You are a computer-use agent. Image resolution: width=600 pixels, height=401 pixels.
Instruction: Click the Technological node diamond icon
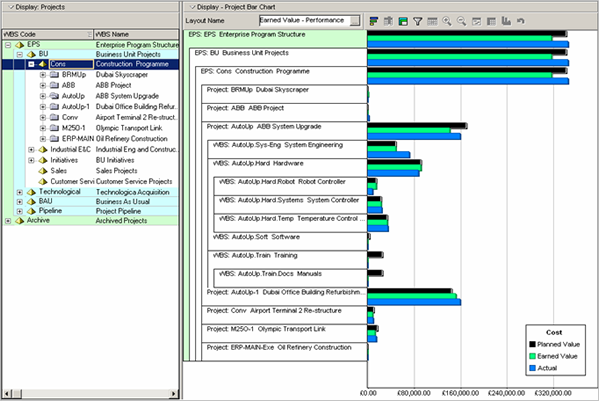click(x=31, y=192)
